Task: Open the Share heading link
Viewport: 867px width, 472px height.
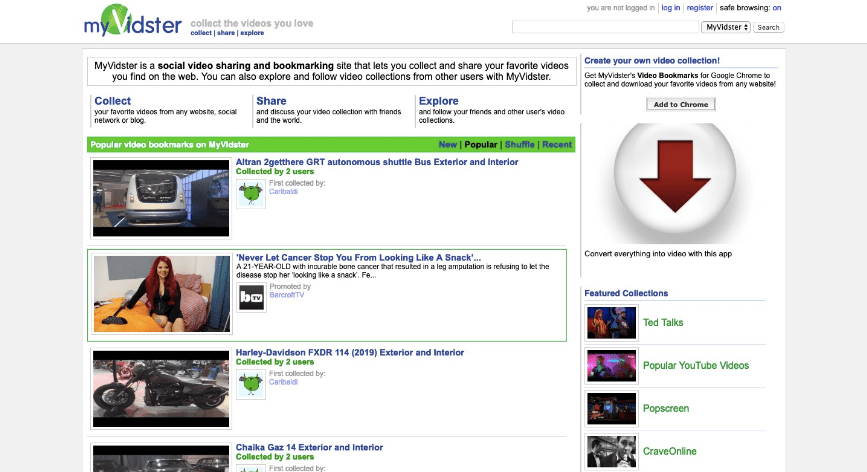Action: tap(271, 101)
